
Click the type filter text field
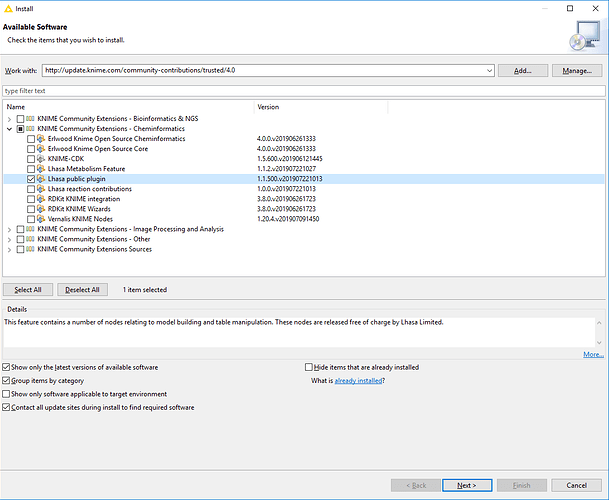click(300, 91)
